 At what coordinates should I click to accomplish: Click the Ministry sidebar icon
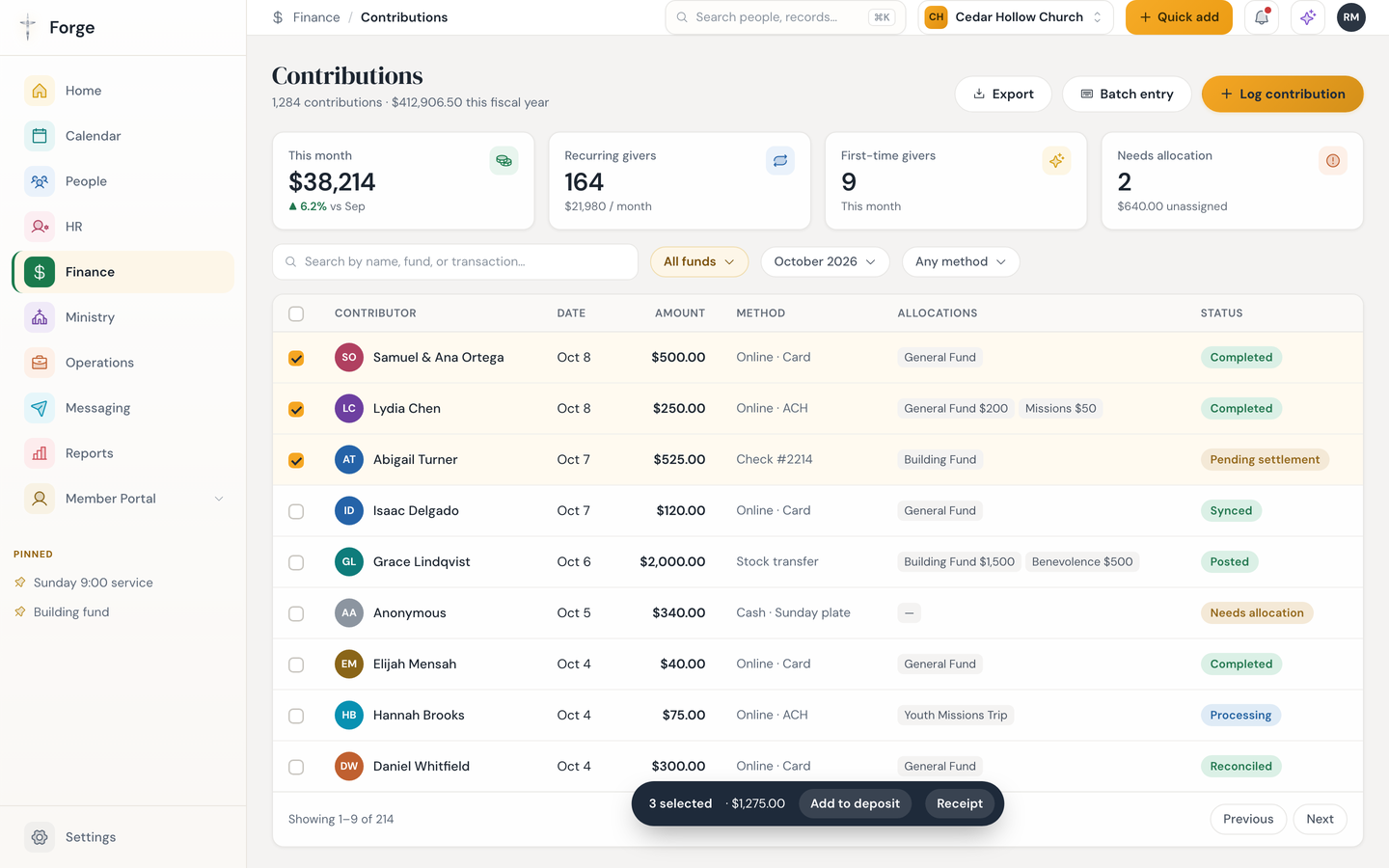pos(40,317)
